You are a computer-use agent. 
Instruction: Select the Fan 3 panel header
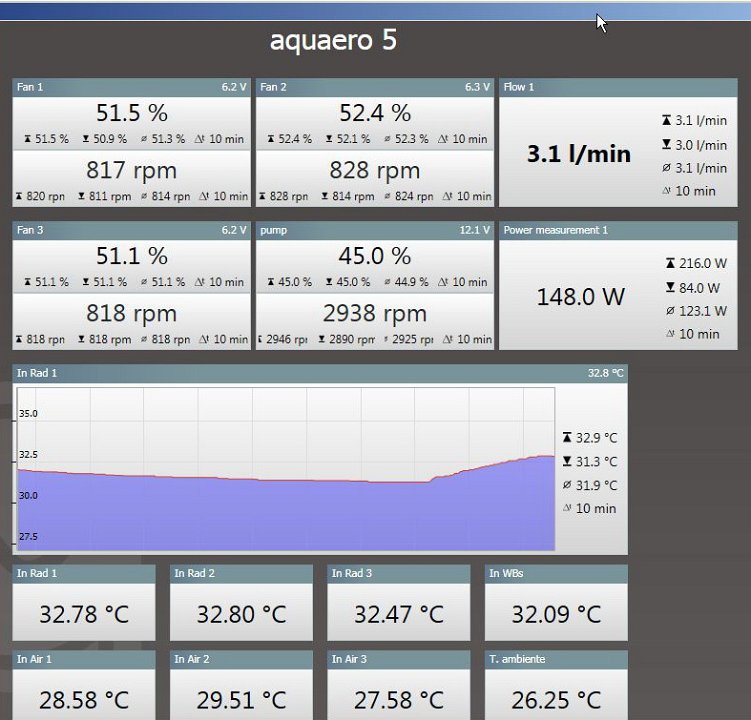(131, 230)
